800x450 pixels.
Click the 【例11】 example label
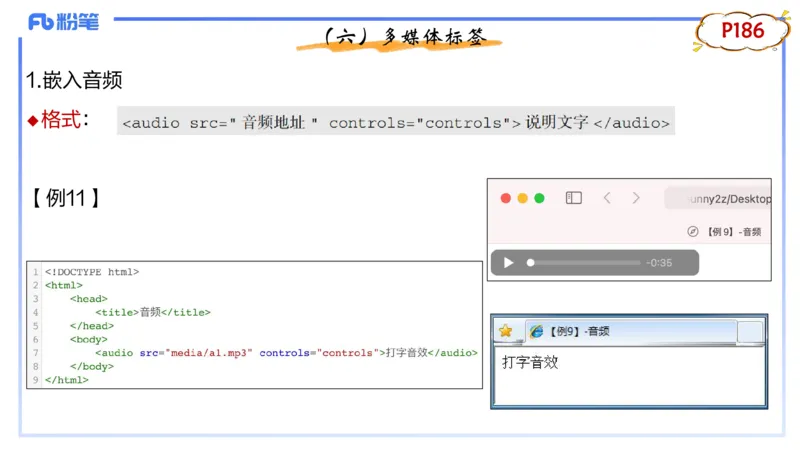pyautogui.click(x=65, y=198)
